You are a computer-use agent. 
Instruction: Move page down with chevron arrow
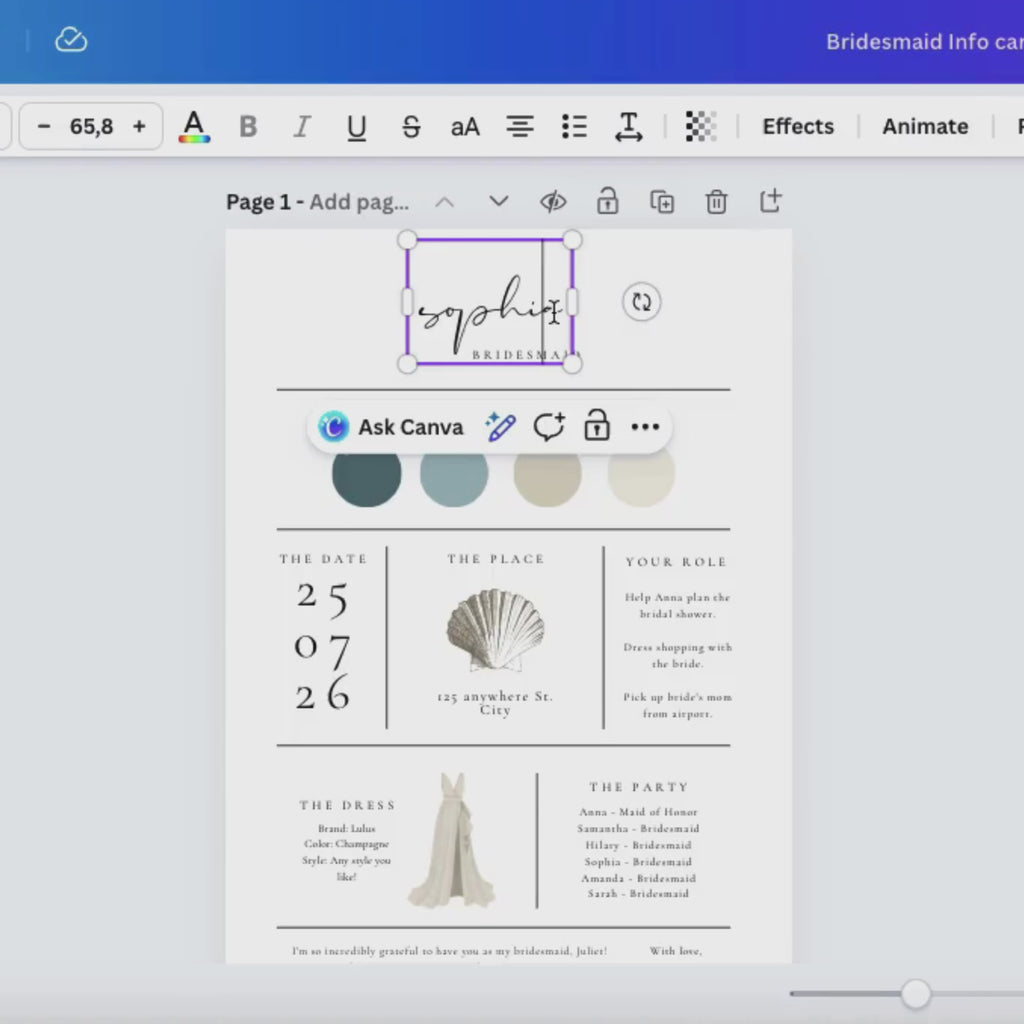pyautogui.click(x=499, y=201)
